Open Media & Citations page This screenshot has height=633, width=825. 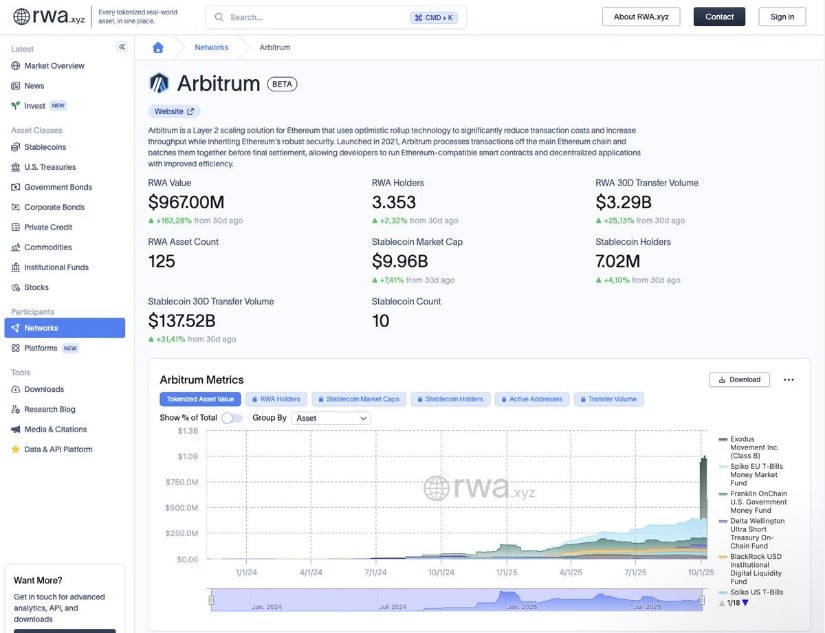point(55,429)
